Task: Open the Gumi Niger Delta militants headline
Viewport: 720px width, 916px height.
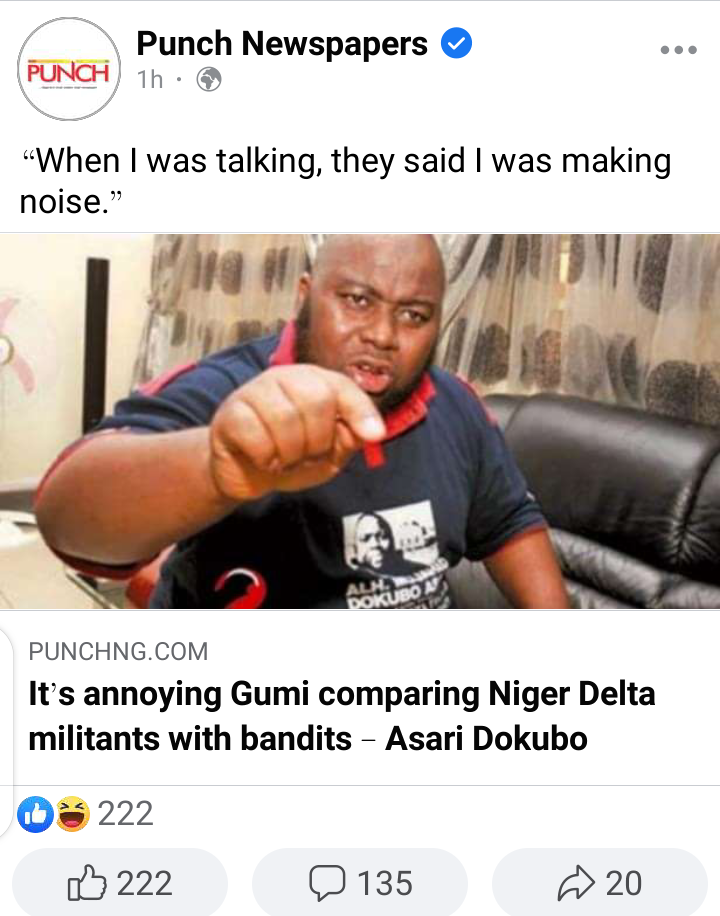Action: coord(342,716)
